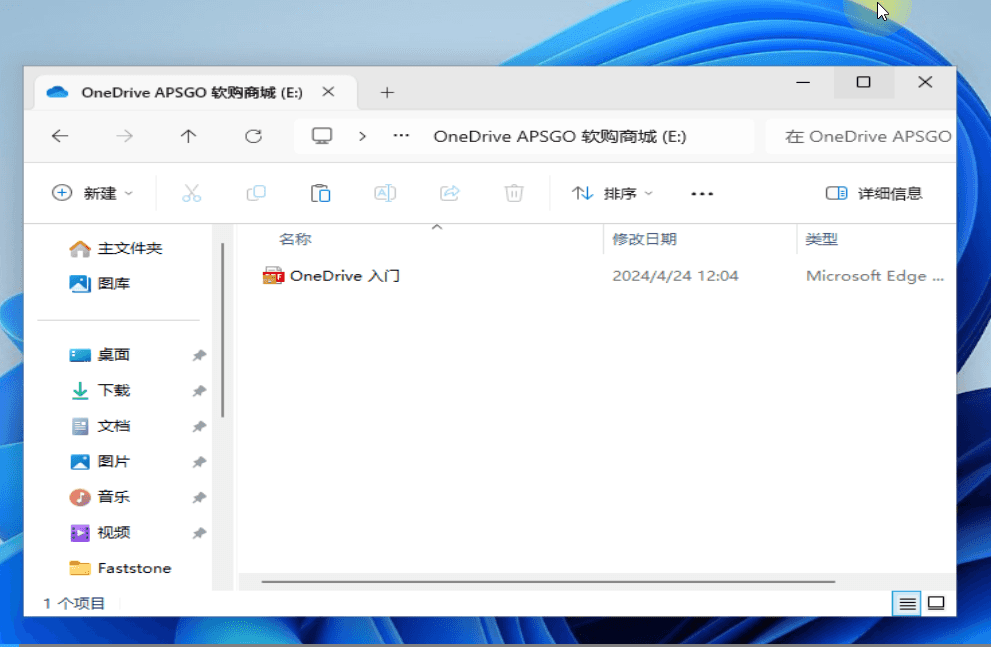
Task: Open 图片 in the sidebar
Action: point(100,462)
